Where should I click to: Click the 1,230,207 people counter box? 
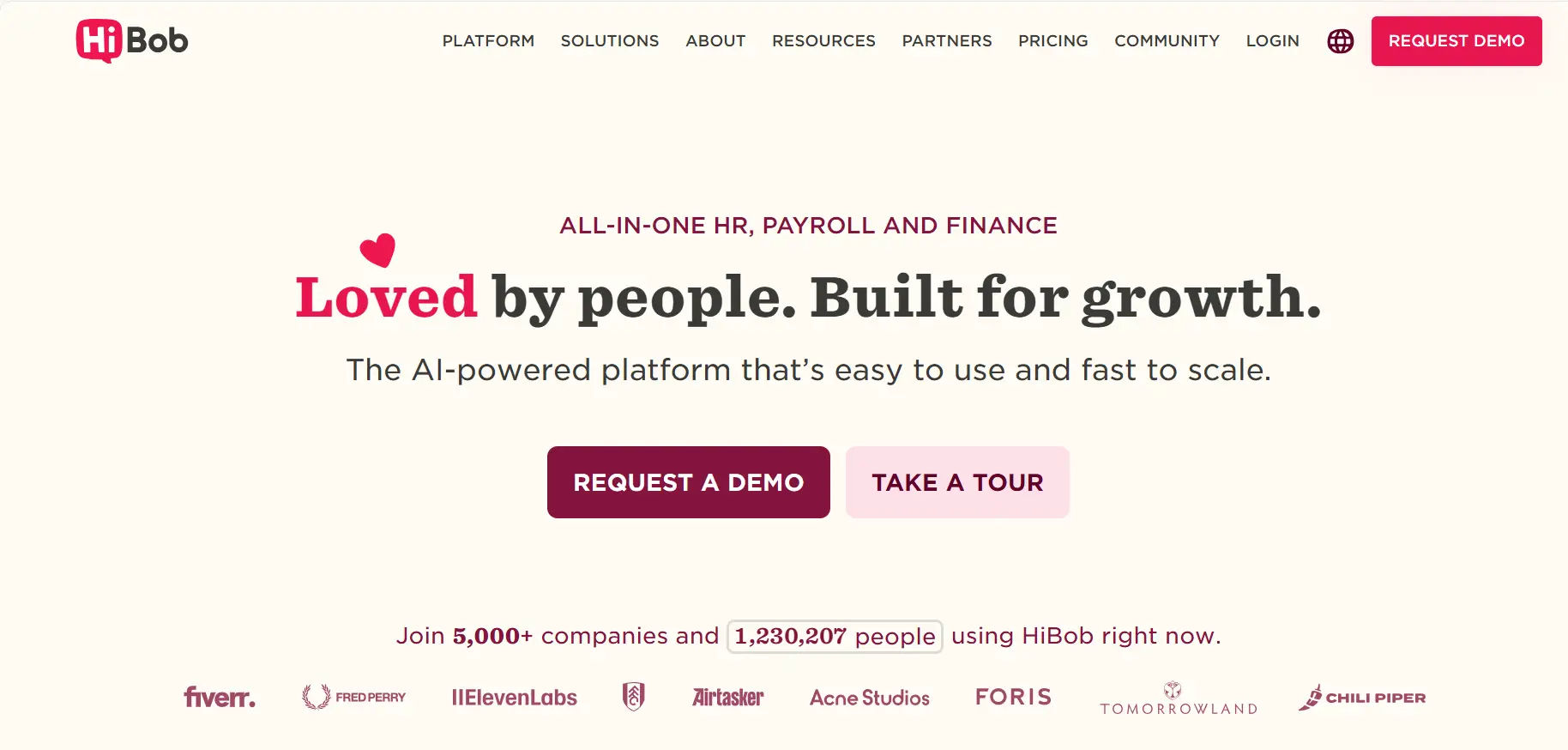pyautogui.click(x=835, y=636)
